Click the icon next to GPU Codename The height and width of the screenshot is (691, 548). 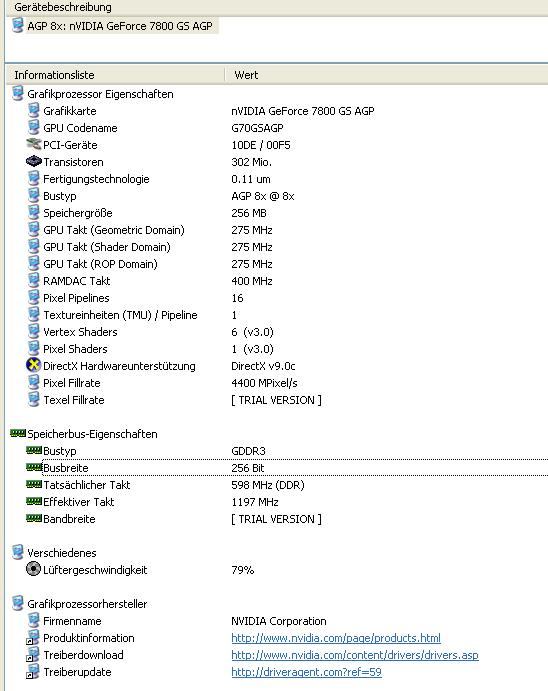[x=33, y=127]
